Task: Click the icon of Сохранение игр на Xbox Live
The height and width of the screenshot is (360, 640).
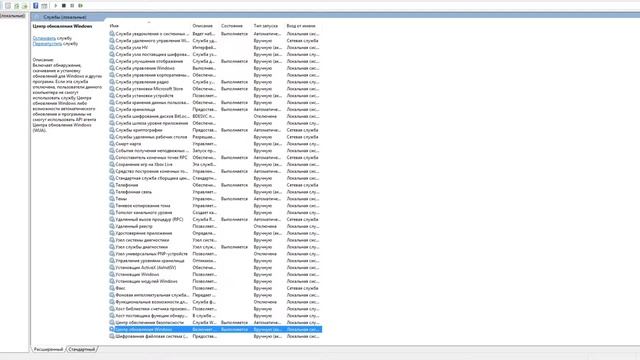Action: (112, 164)
